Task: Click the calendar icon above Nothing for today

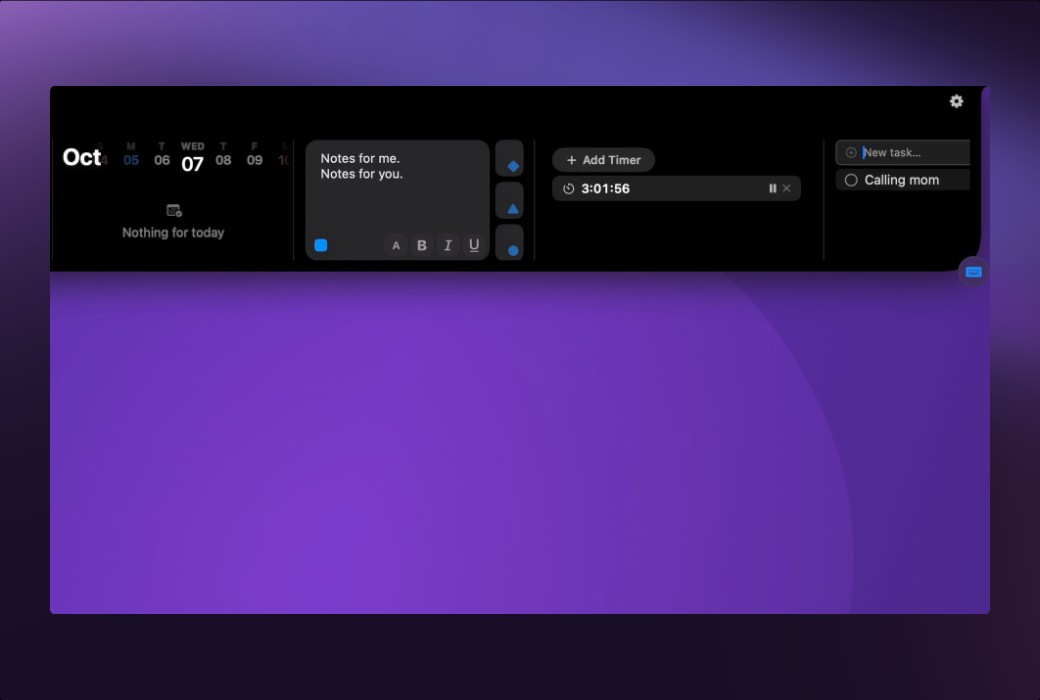Action: click(x=174, y=210)
